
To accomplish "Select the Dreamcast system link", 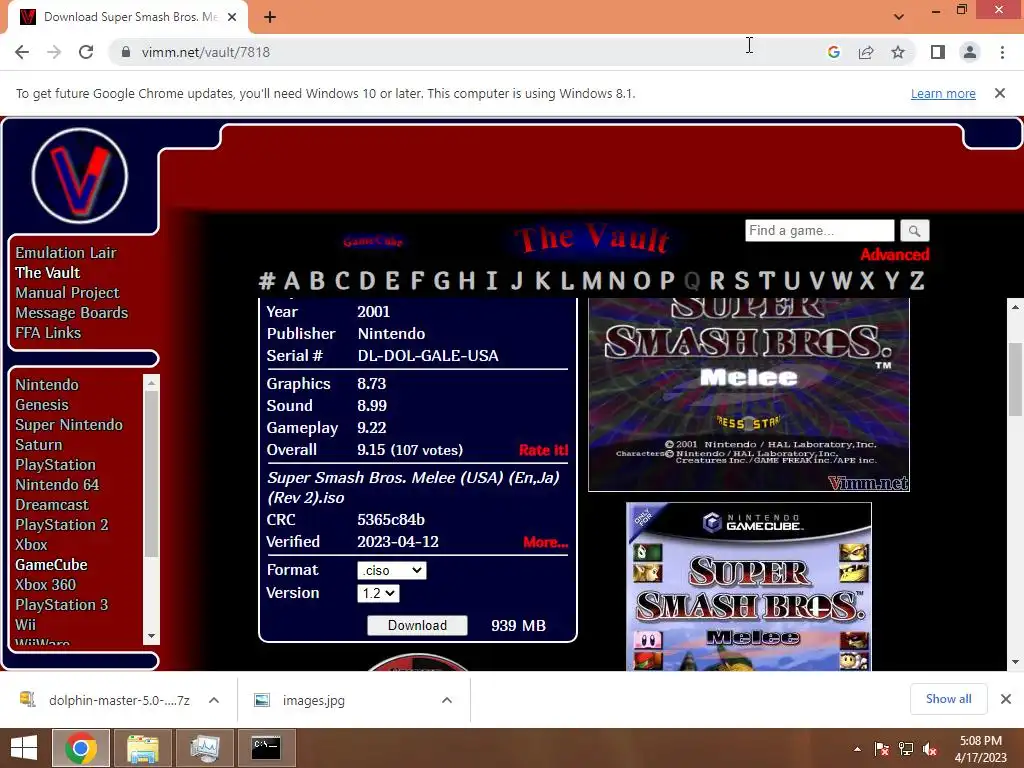I will tap(52, 505).
